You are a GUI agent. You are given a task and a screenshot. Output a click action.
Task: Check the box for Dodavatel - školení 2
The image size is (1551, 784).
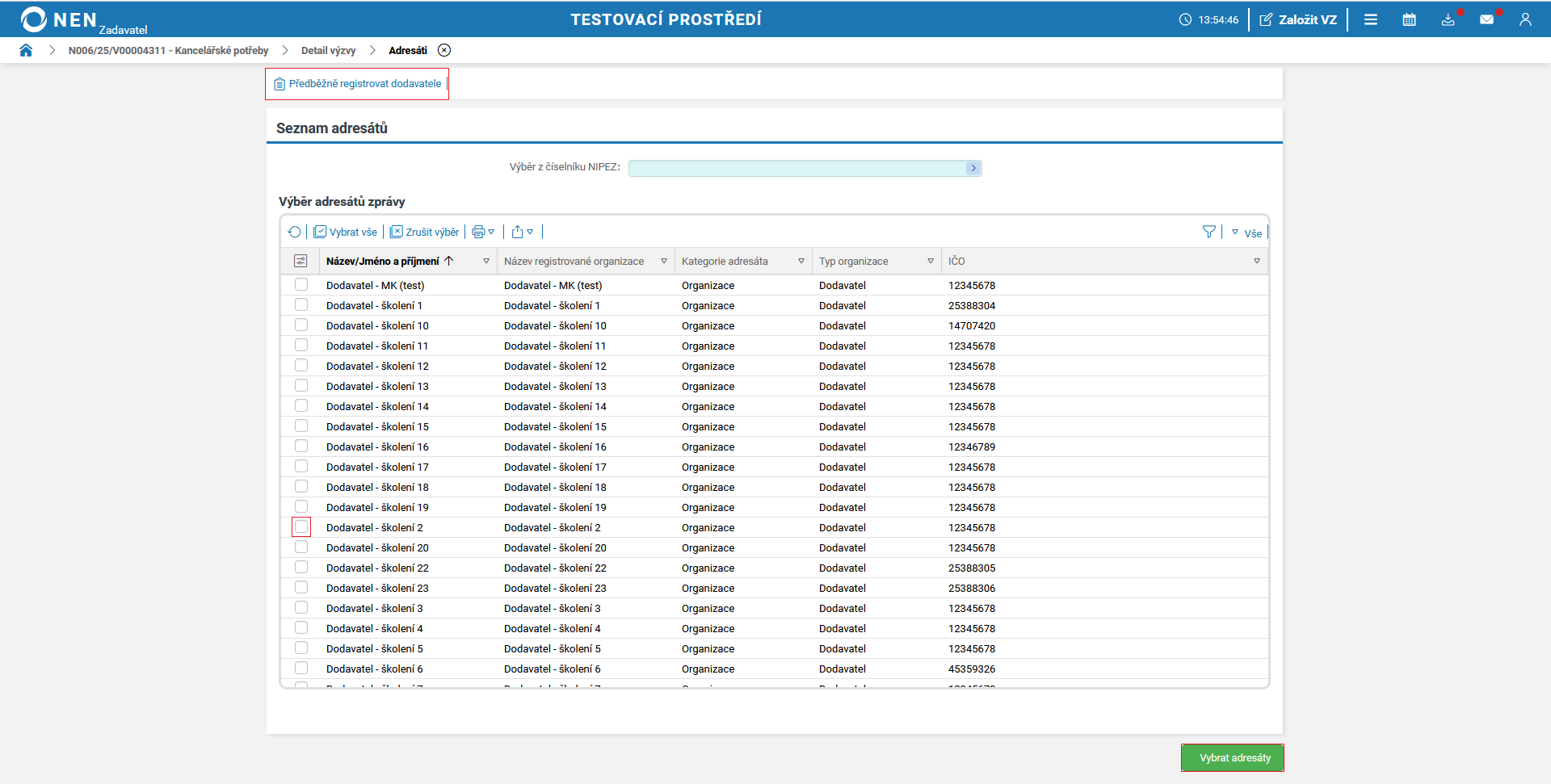[x=301, y=527]
